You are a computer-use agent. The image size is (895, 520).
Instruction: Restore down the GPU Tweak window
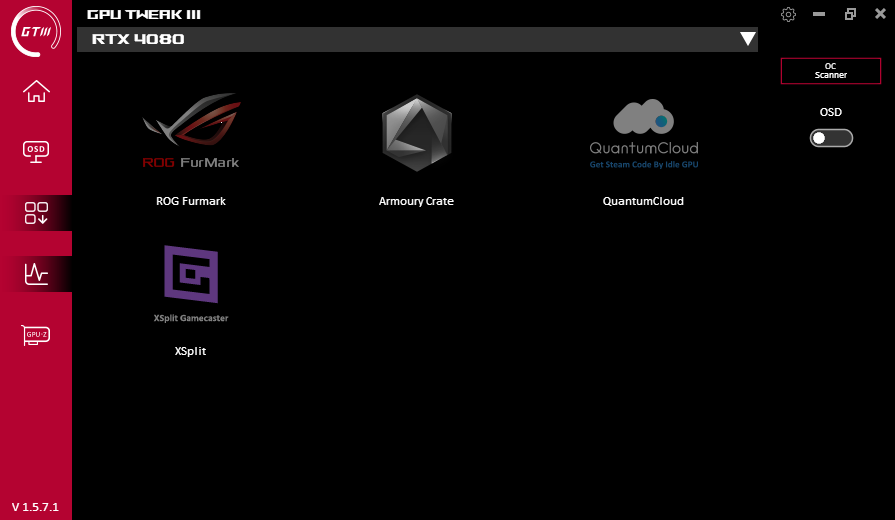click(x=850, y=14)
